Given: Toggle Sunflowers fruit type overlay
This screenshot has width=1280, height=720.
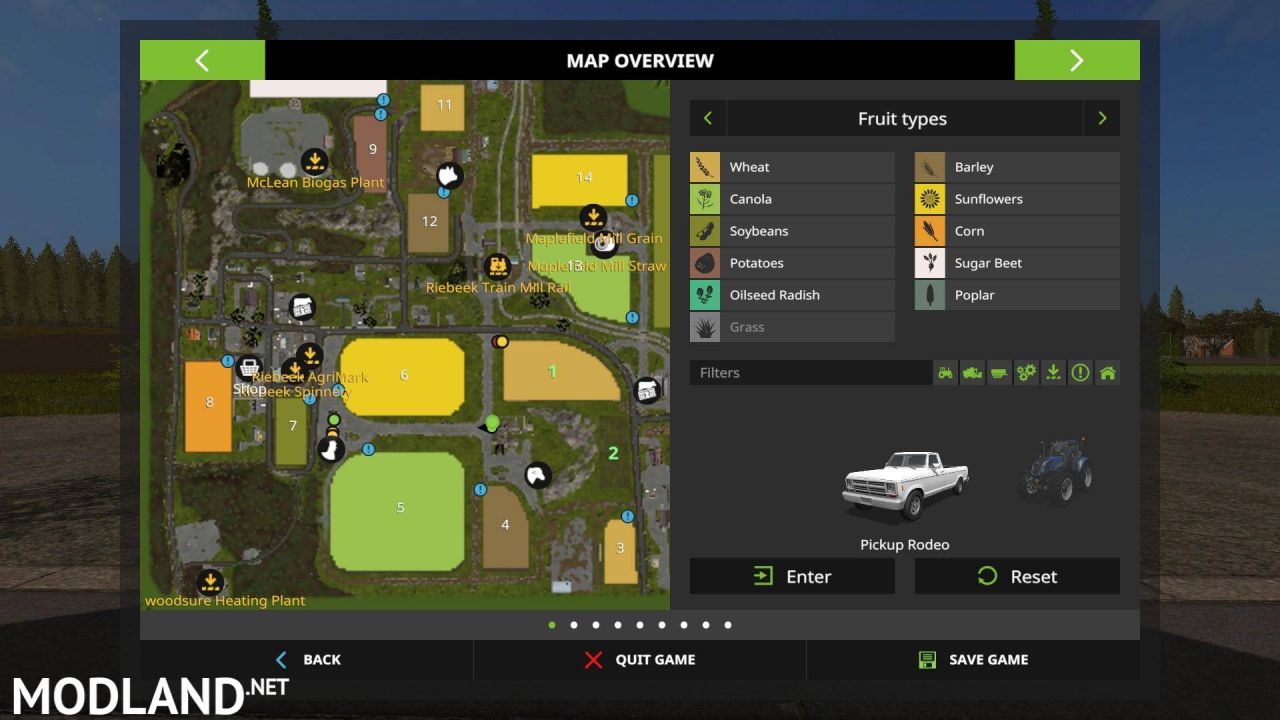Looking at the screenshot, I should point(1017,199).
